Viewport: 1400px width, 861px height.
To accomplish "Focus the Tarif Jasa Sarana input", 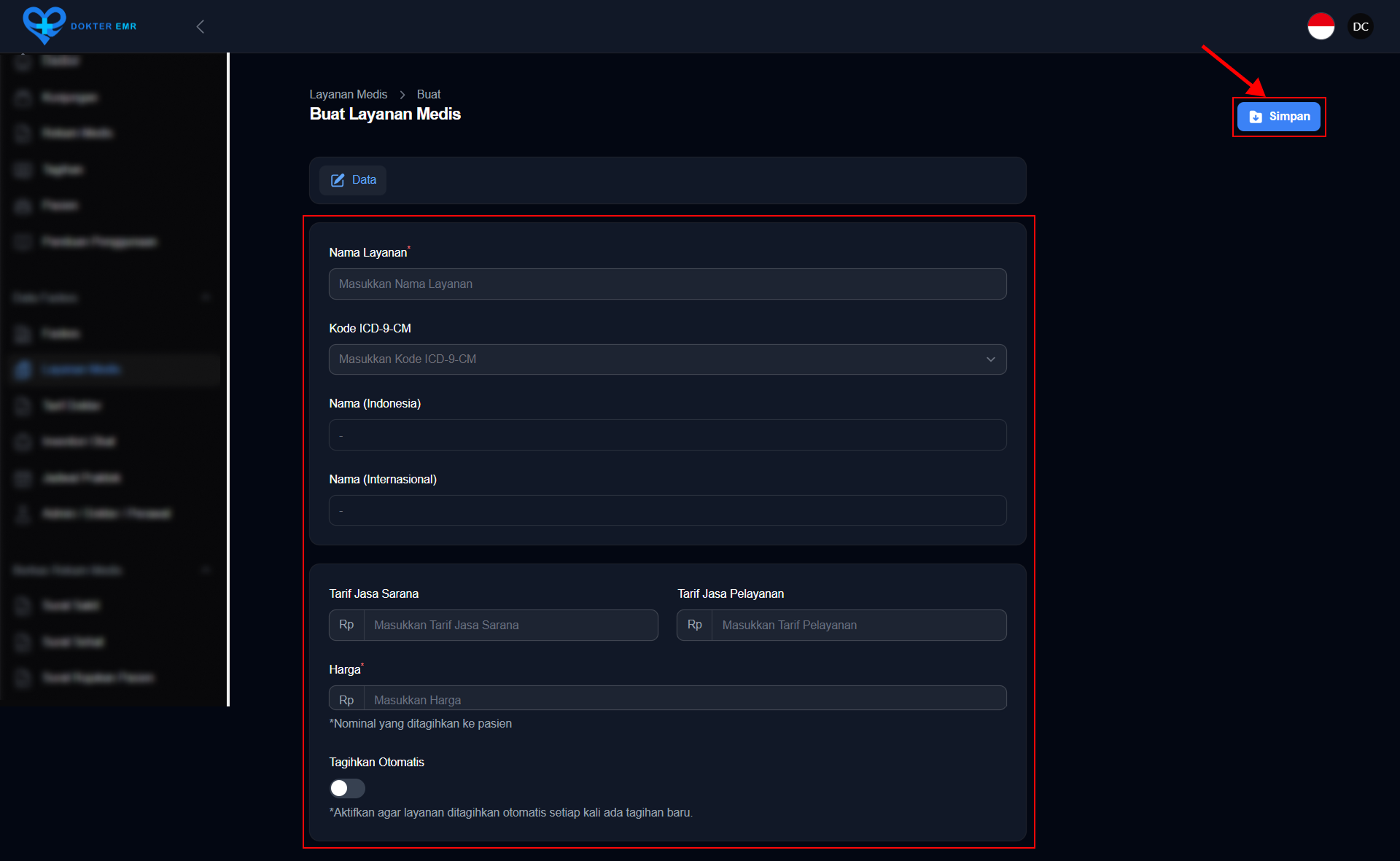I will 510,625.
